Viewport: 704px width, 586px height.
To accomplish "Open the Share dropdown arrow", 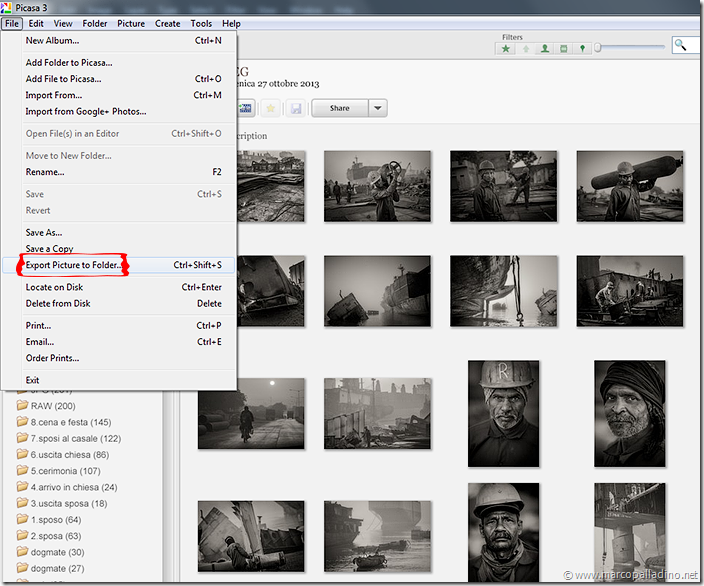I will click(377, 108).
